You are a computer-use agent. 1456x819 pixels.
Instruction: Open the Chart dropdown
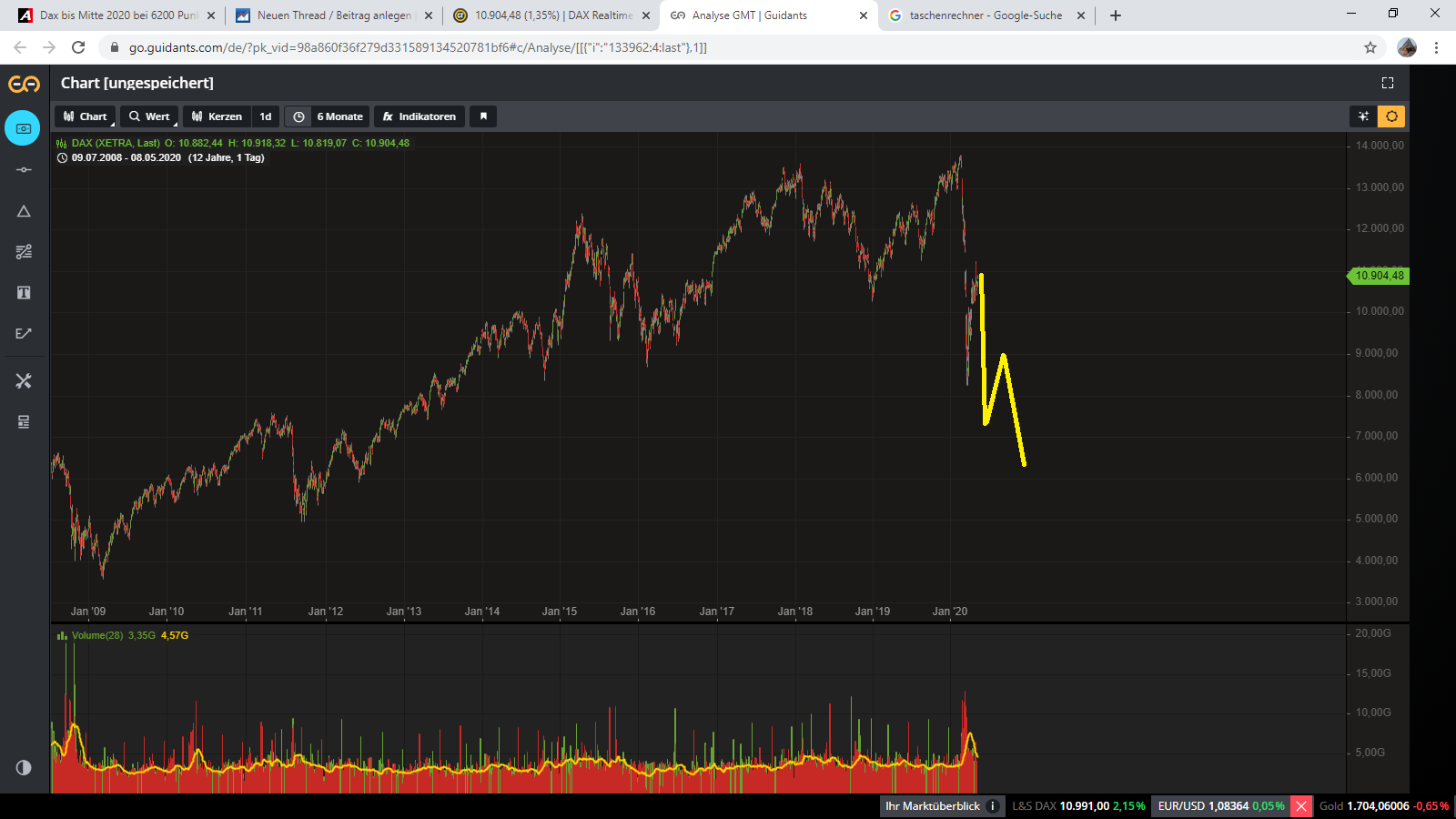tap(84, 116)
